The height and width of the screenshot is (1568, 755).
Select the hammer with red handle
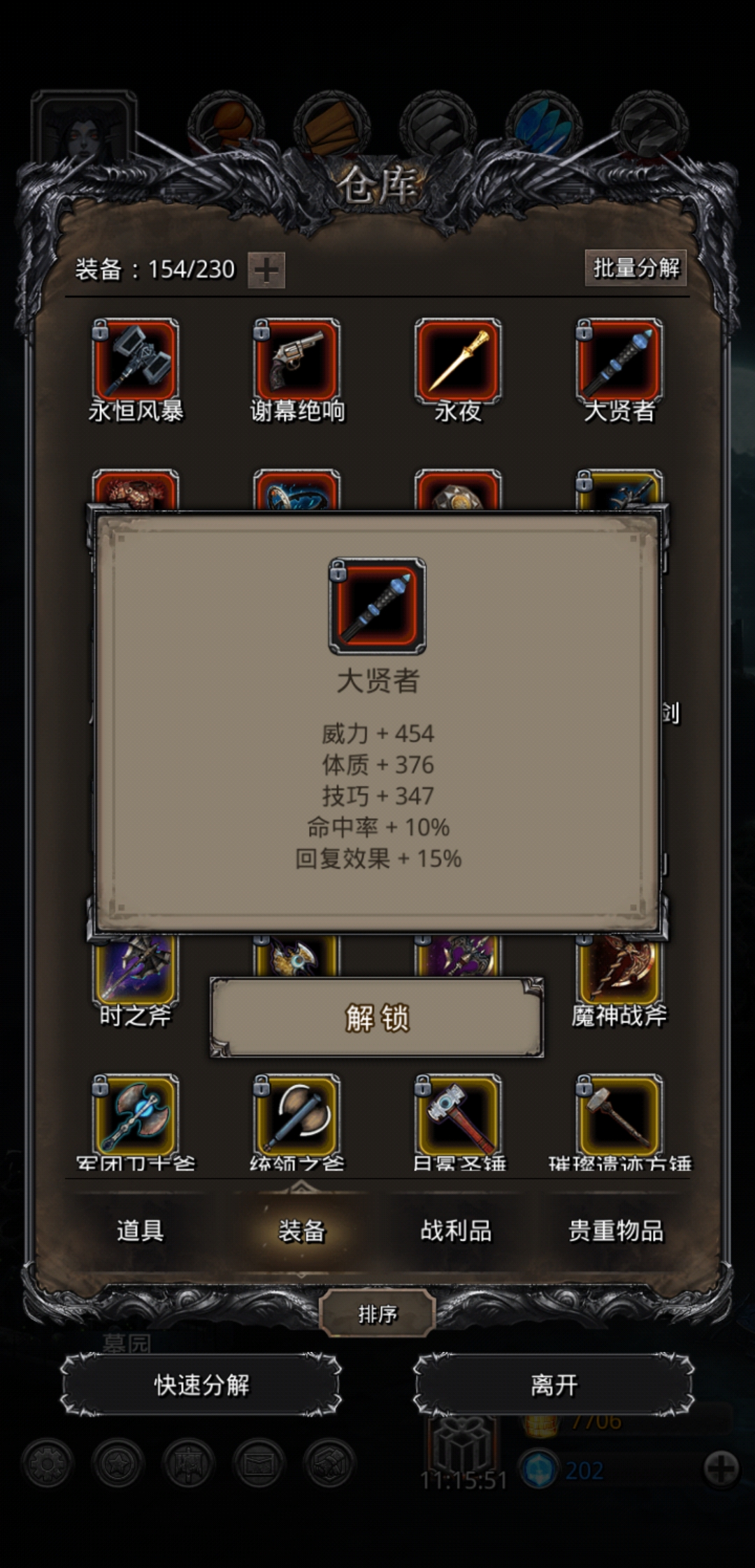458,1117
